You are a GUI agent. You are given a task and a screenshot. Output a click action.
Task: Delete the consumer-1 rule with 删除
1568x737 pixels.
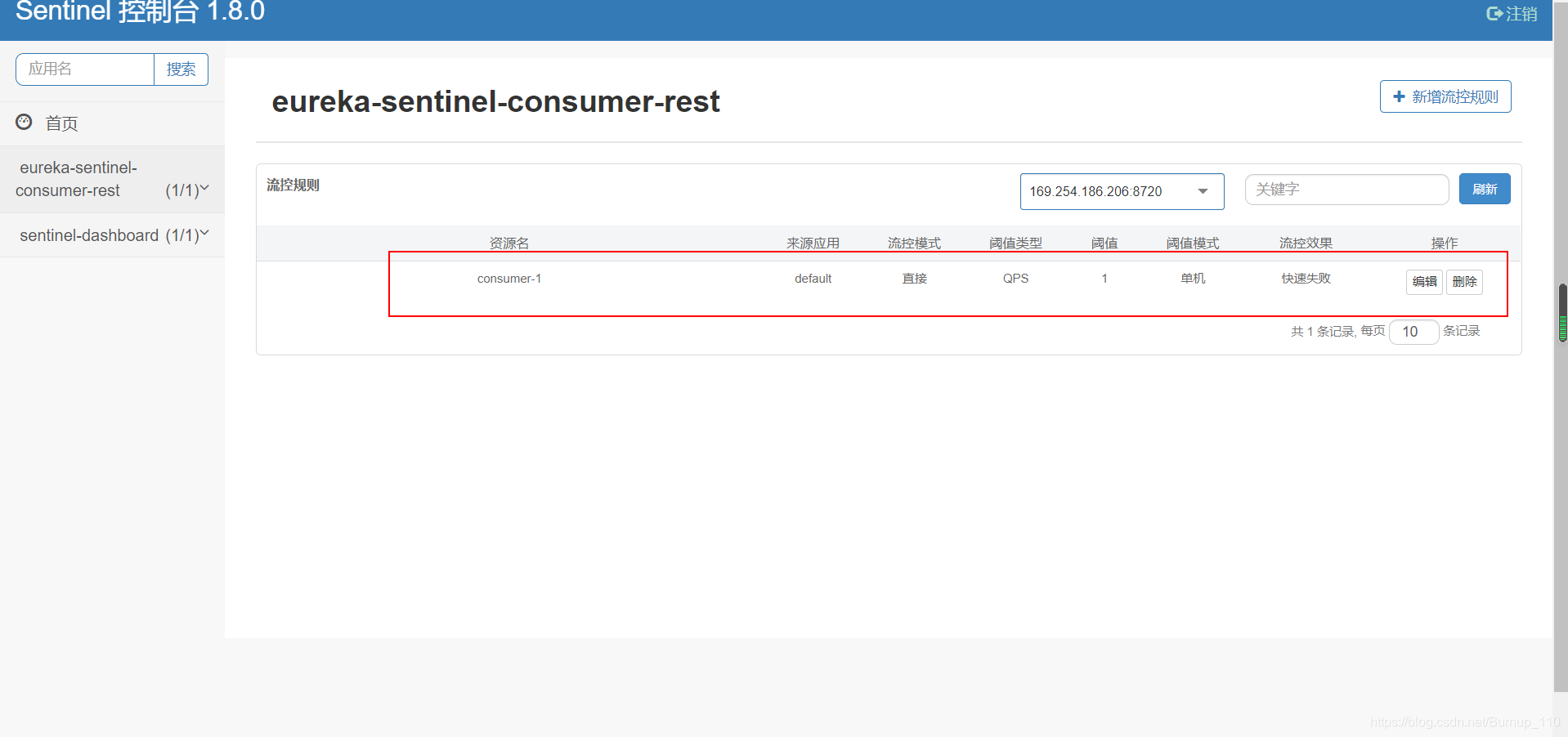pos(1464,282)
